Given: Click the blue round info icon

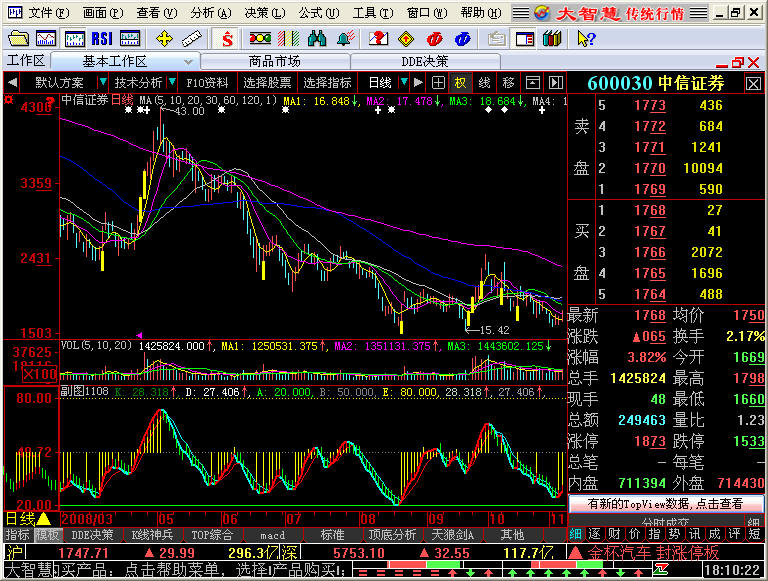Looking at the screenshot, I should (x=462, y=38).
